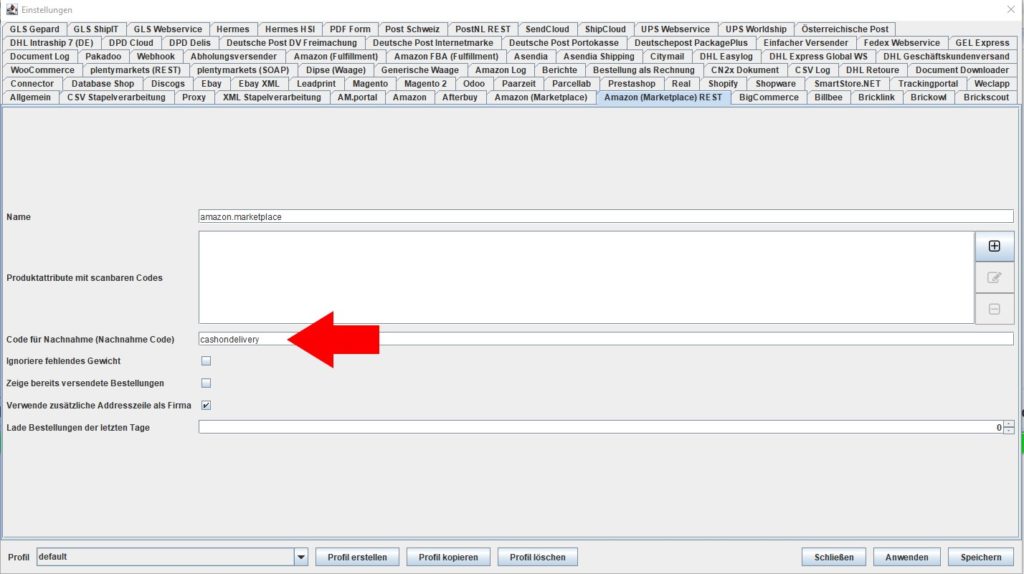Switch to the Allgemein tab
The height and width of the screenshot is (574, 1024).
(30, 97)
